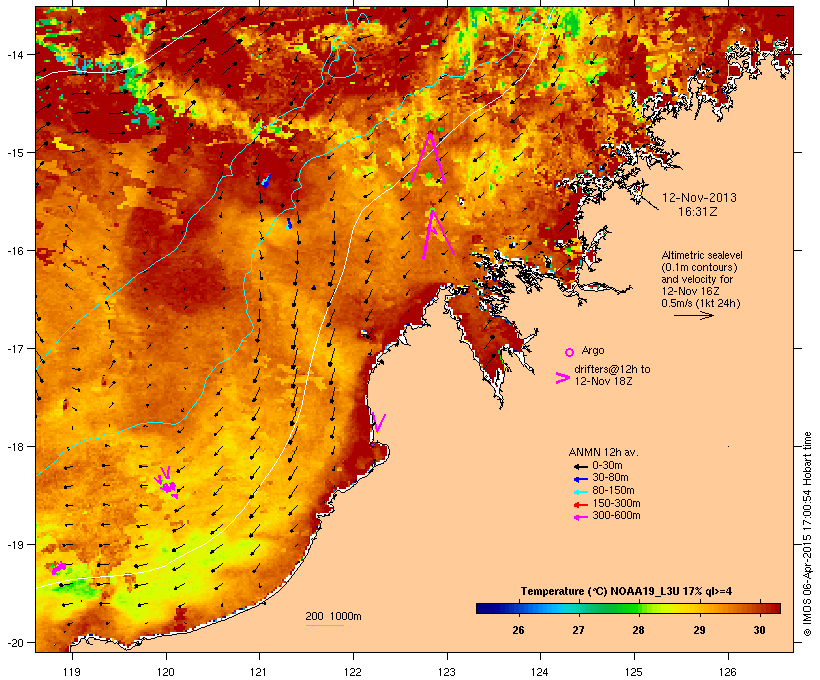820x680 pixels.
Task: Click the Argo legend label
Action: pyautogui.click(x=593, y=350)
